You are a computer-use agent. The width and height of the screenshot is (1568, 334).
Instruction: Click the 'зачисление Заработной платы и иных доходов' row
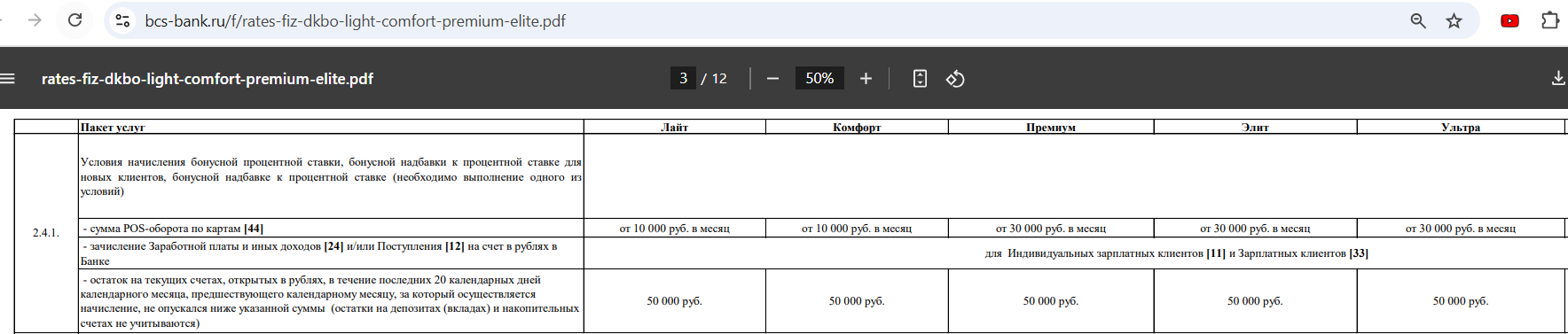pos(331,253)
